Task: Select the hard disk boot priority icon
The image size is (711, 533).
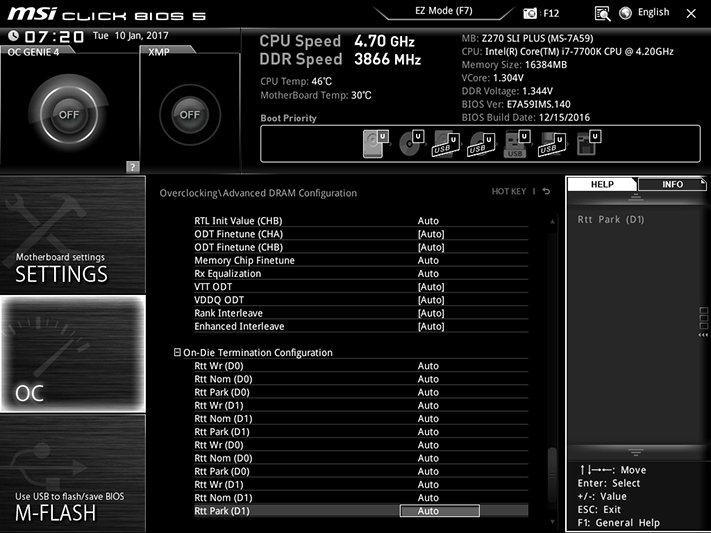Action: (375, 143)
